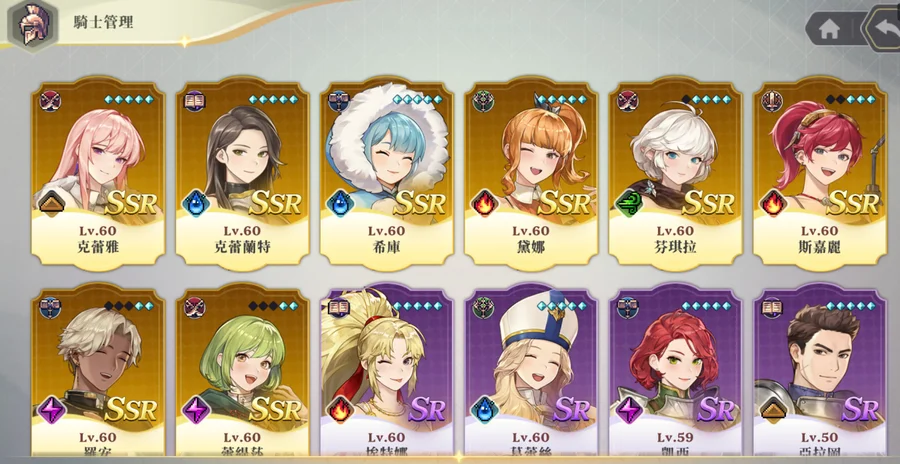
Task: Select the Lv.50 brown-haired SR knight card
Action: tap(820, 373)
